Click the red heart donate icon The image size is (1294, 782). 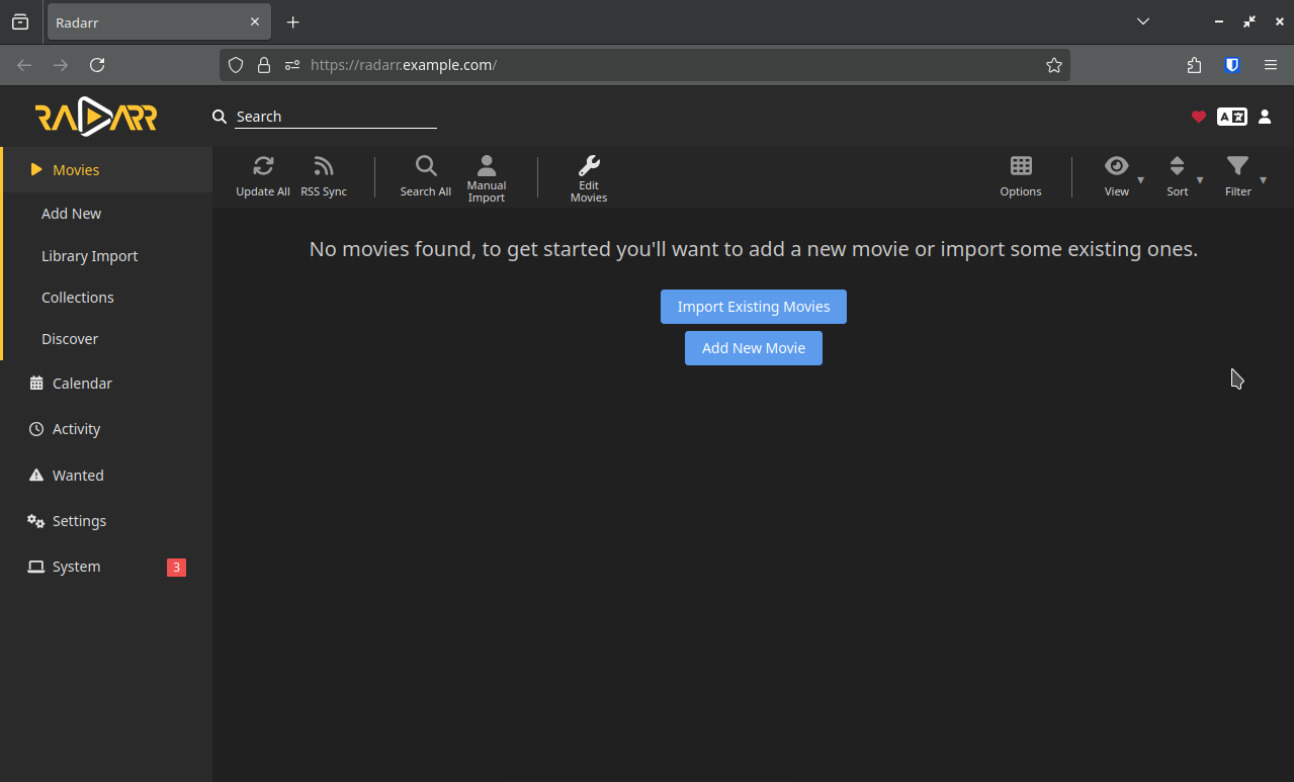[x=1198, y=117]
